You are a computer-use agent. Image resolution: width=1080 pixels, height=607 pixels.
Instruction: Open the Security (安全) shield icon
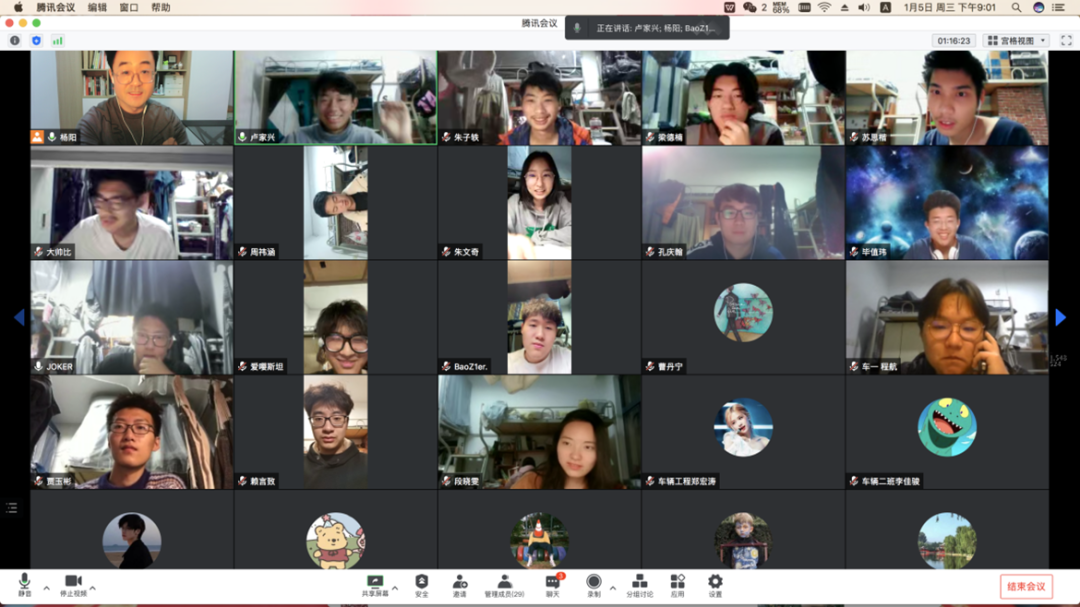pyautogui.click(x=421, y=584)
